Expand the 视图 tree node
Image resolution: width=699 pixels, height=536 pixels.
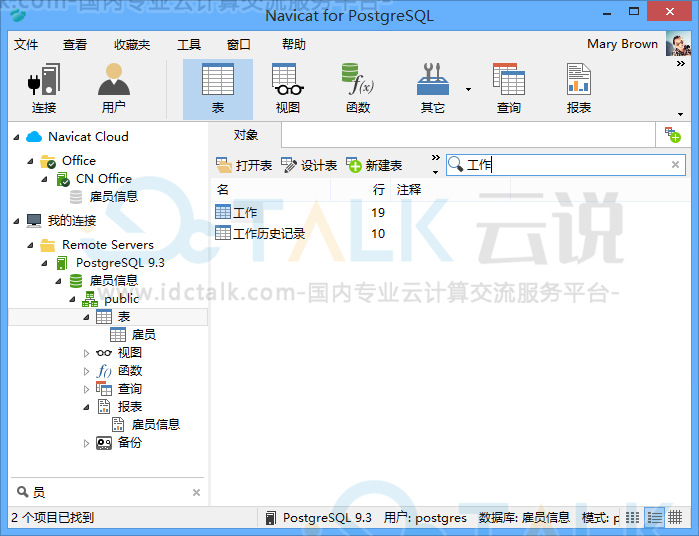(86, 354)
